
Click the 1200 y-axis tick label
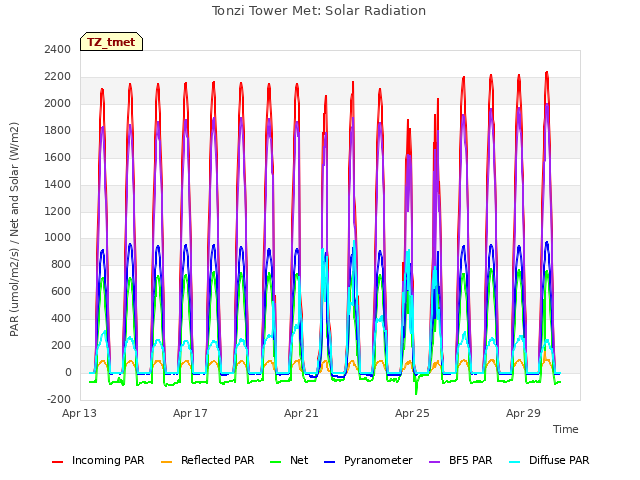[58, 211]
